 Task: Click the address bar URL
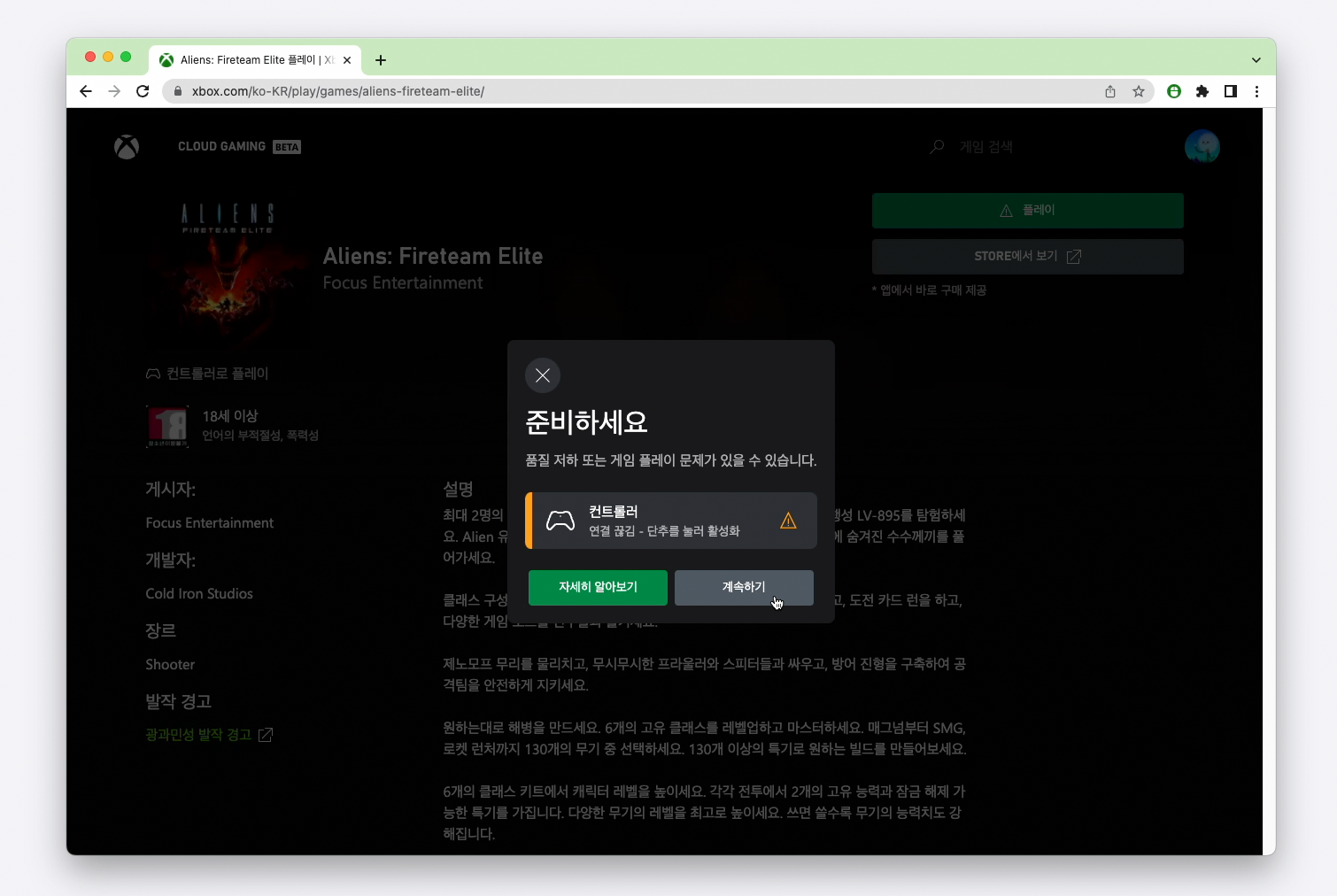pos(338,91)
